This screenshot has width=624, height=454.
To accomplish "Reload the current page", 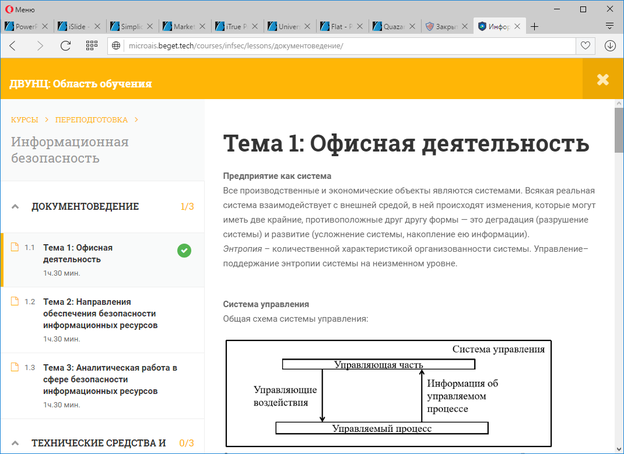I will click(x=65, y=46).
